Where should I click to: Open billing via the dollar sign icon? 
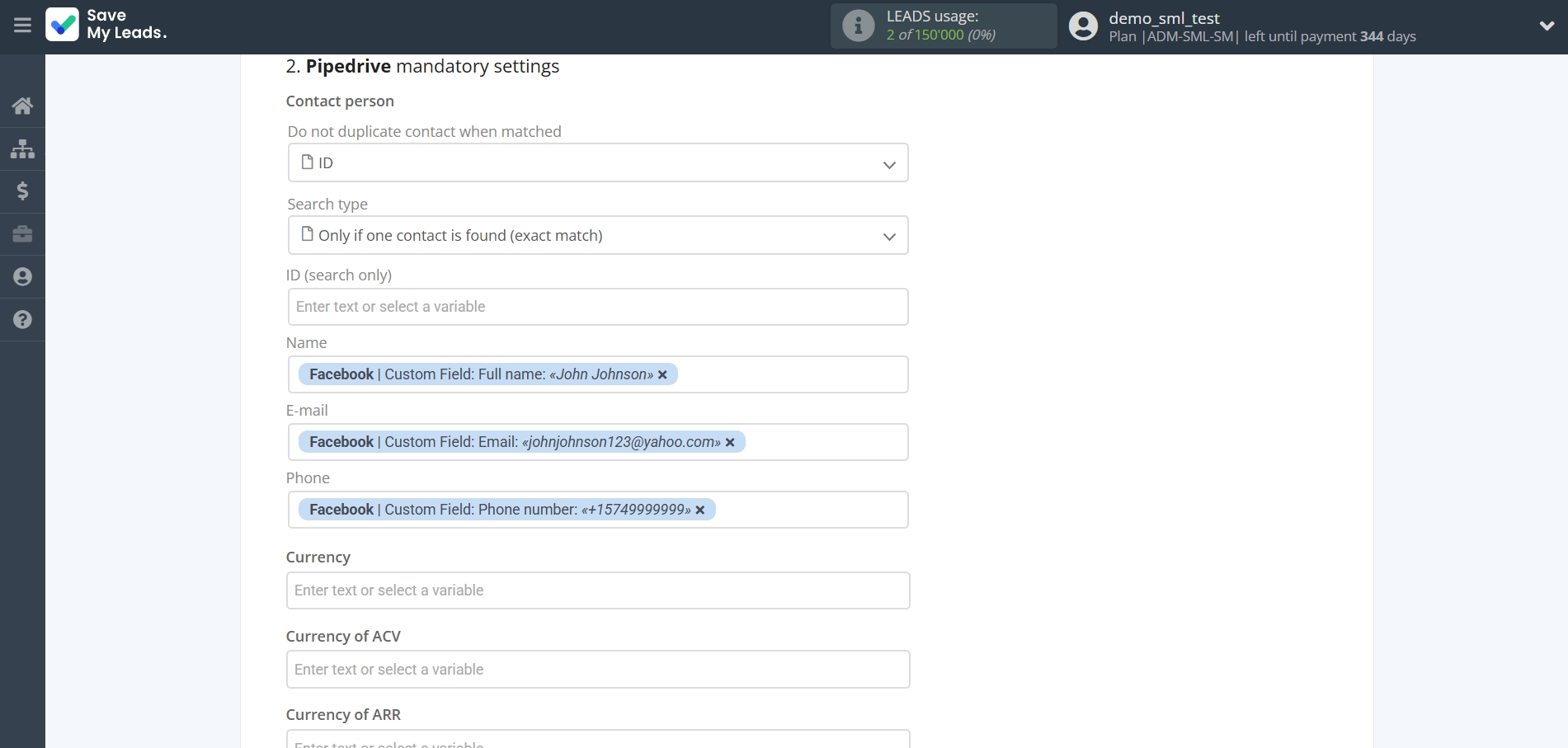(x=21, y=191)
